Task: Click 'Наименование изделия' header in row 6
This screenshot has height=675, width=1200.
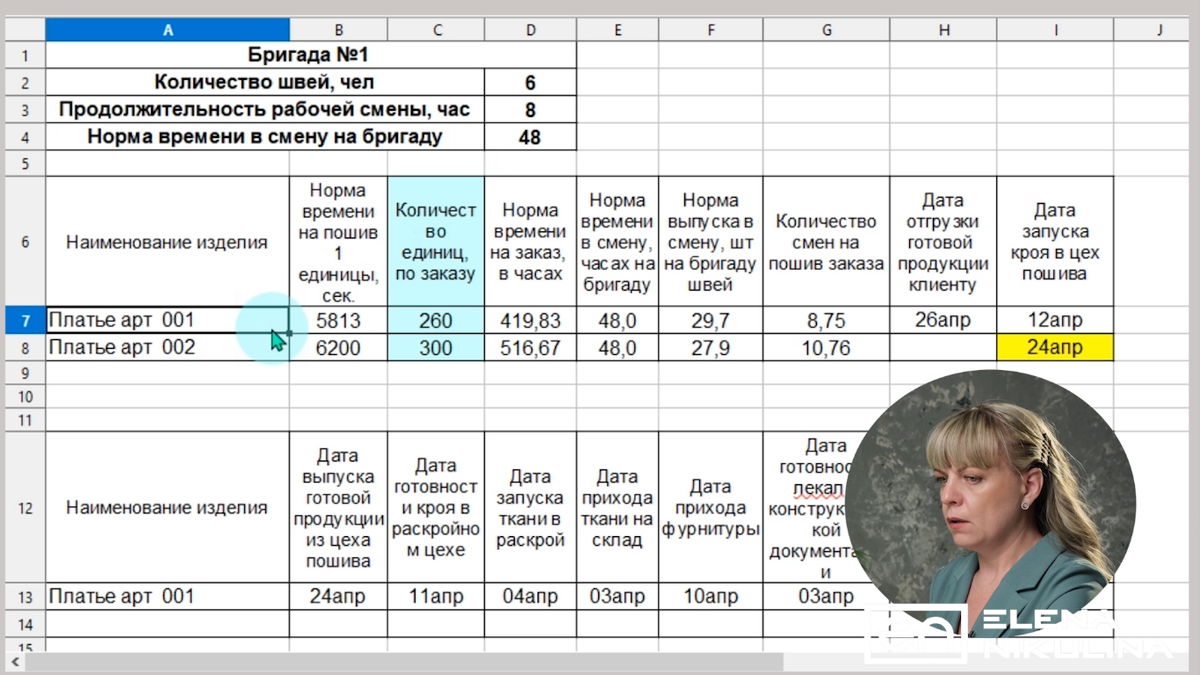Action: pos(168,242)
